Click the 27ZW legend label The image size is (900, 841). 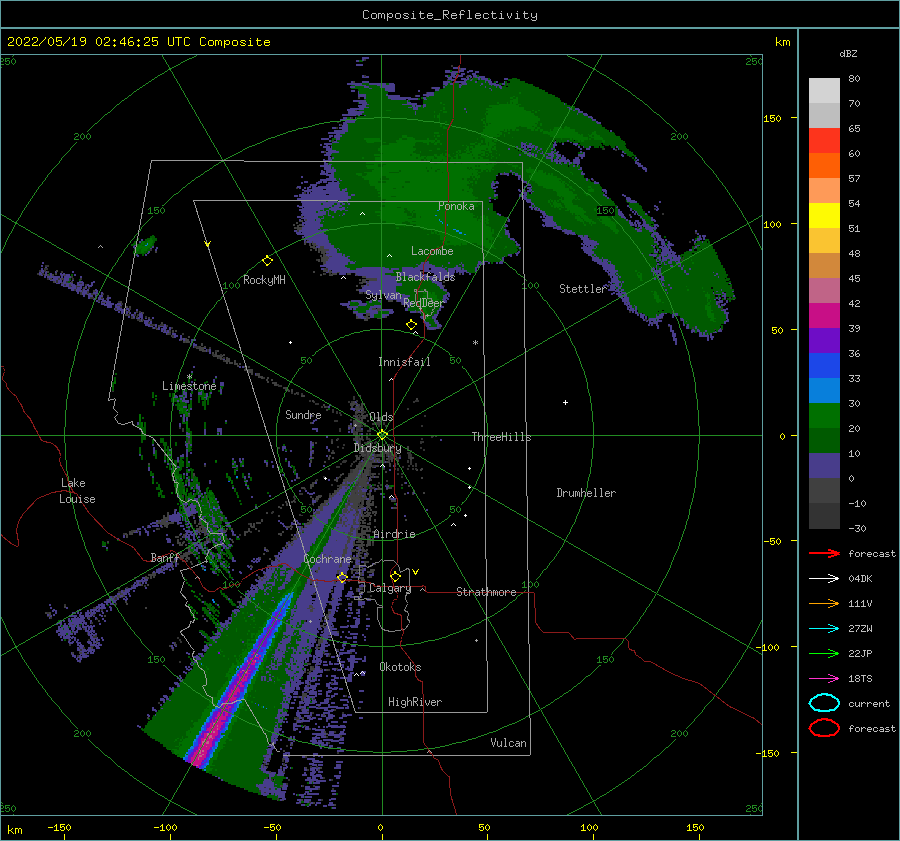(860, 629)
